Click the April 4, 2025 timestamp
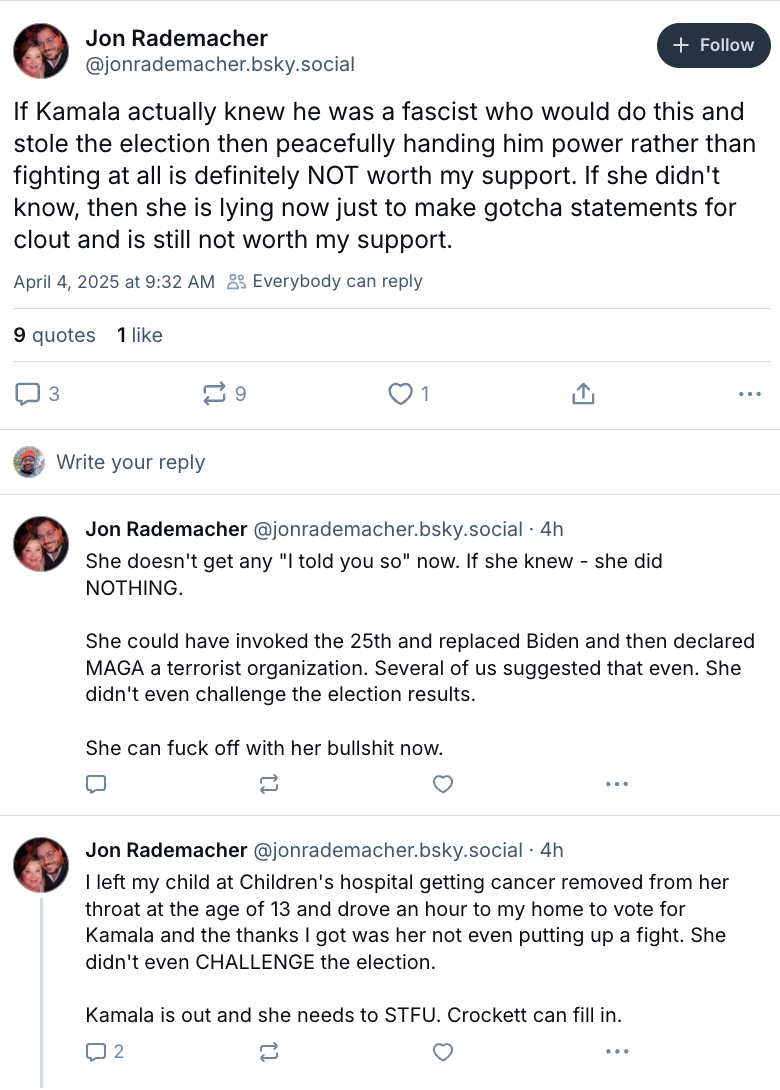780x1090 pixels. point(114,282)
